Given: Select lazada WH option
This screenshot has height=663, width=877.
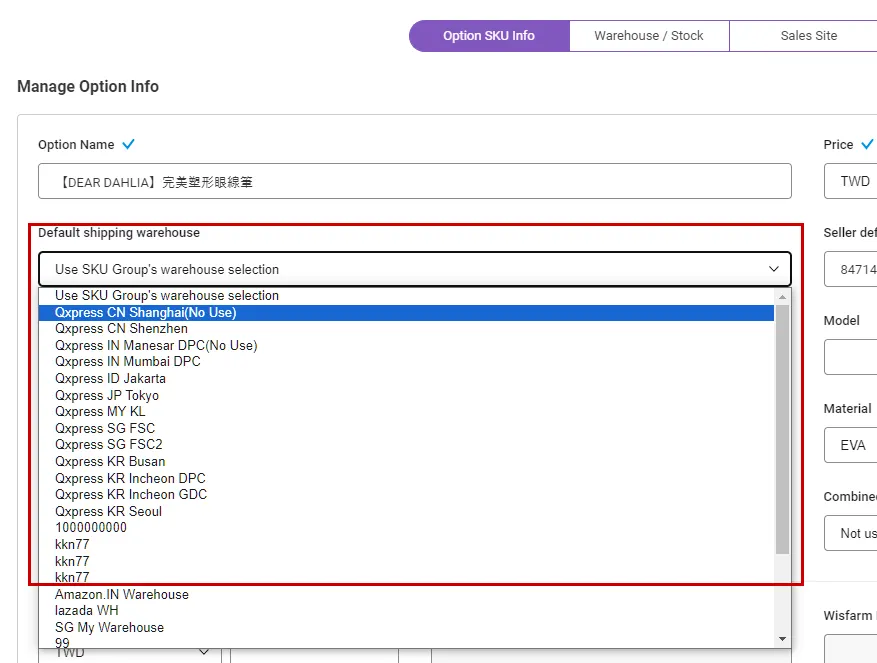Looking at the screenshot, I should [x=406, y=610].
